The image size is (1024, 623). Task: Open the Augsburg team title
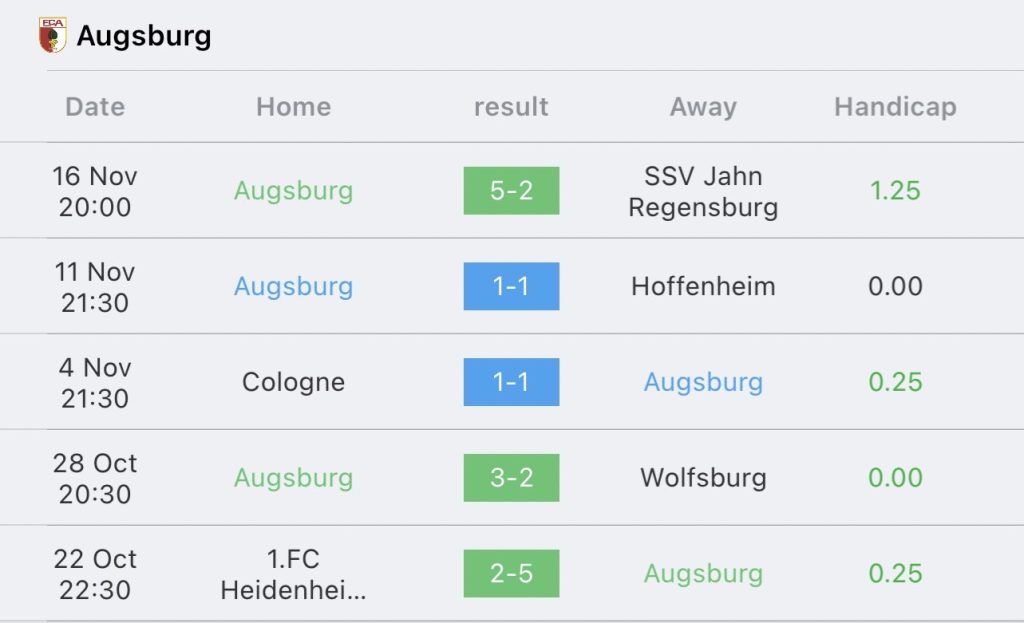point(144,35)
